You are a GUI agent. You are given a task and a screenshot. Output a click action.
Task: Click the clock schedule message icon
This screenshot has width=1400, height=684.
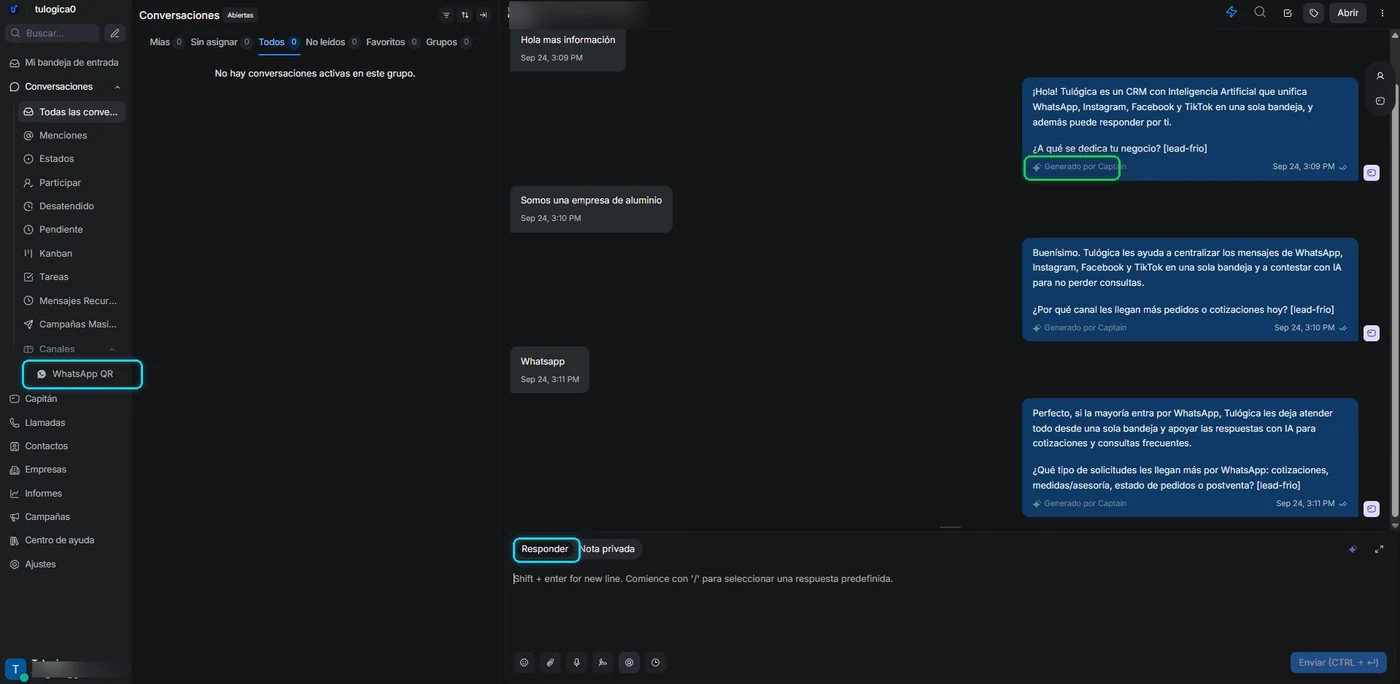coord(655,662)
